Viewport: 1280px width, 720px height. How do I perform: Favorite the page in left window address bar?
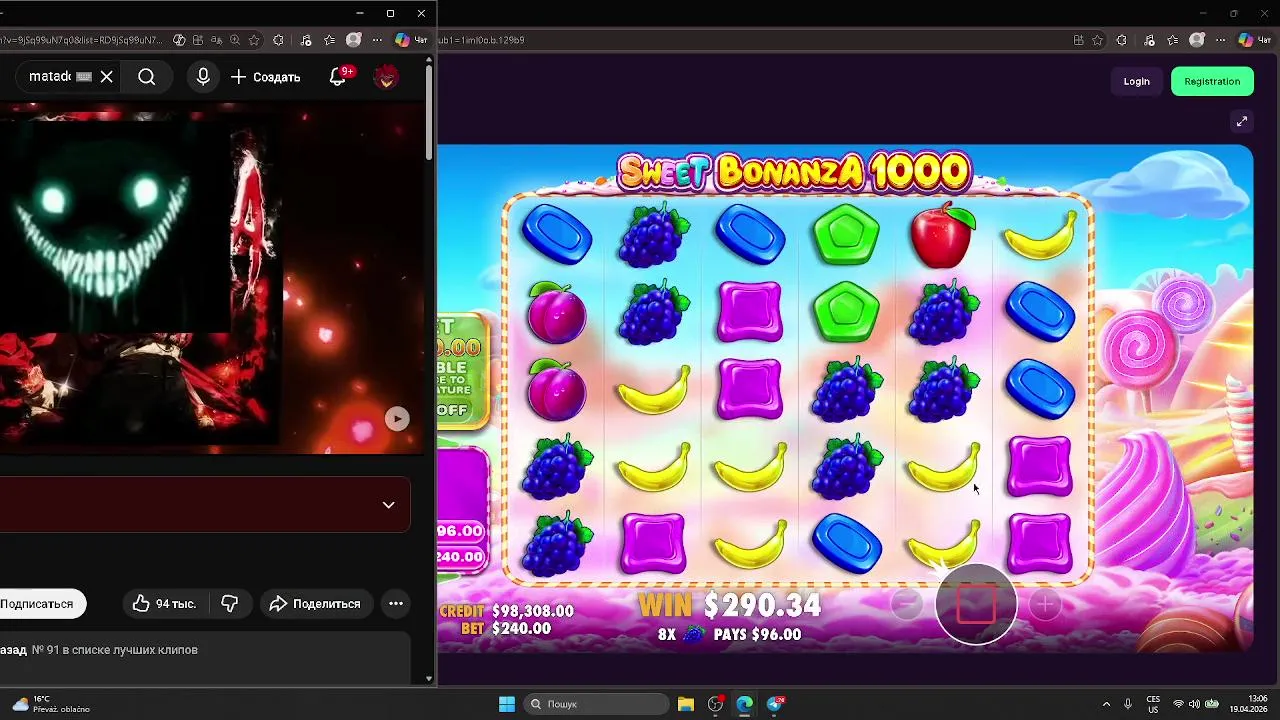(x=254, y=40)
